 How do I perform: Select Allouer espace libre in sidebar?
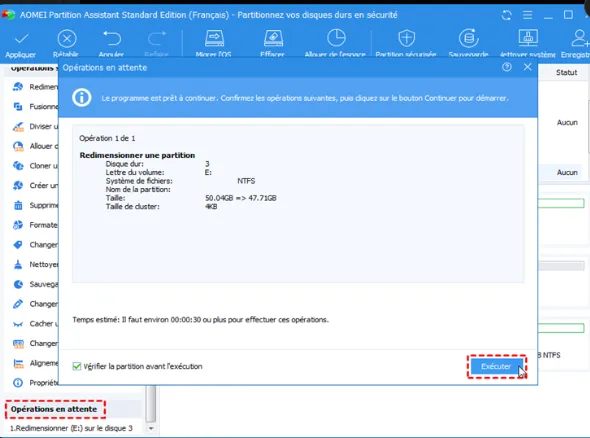tap(35, 146)
